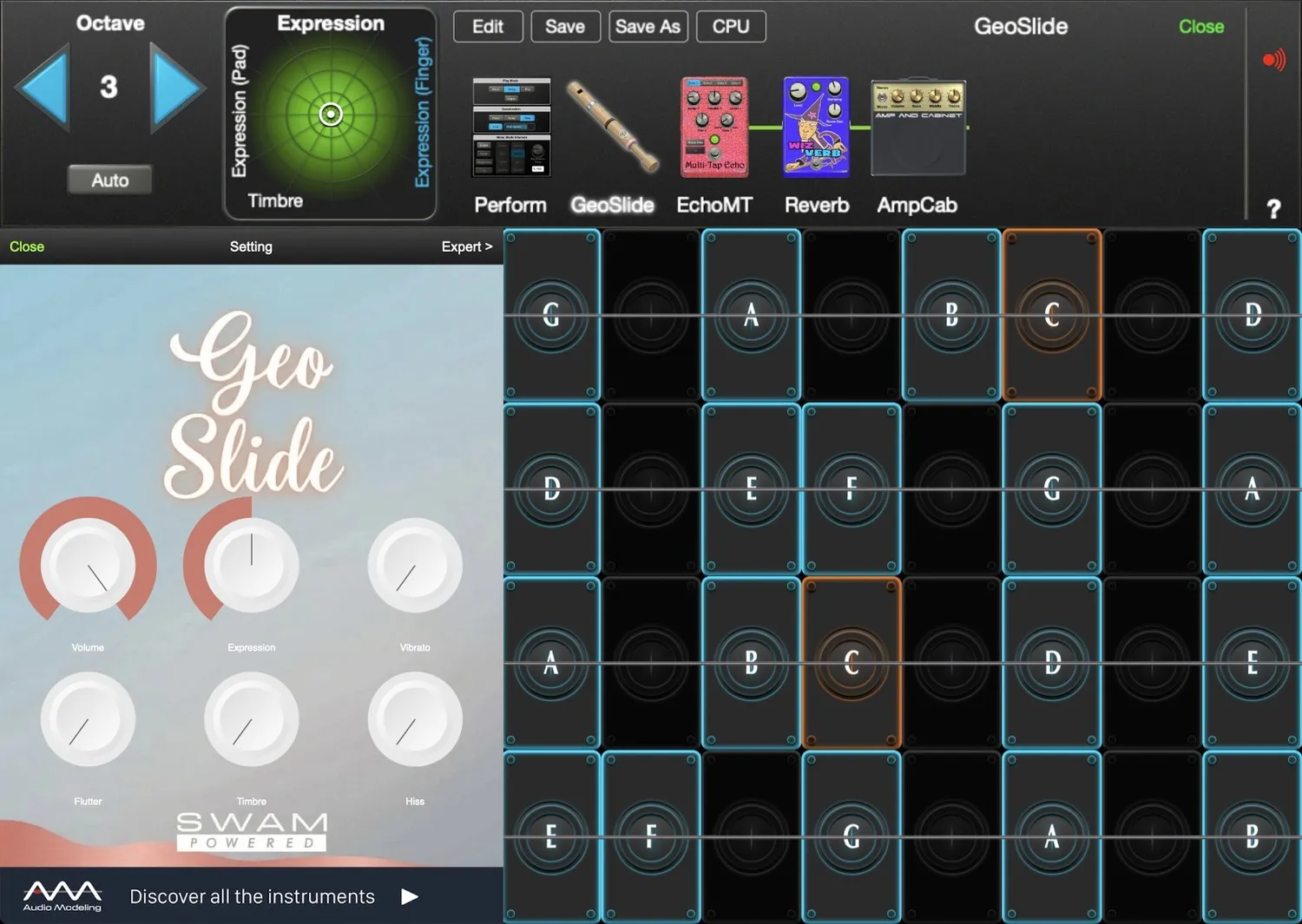Expand the Expert settings view
Image resolution: width=1302 pixels, height=924 pixels.
click(x=467, y=246)
